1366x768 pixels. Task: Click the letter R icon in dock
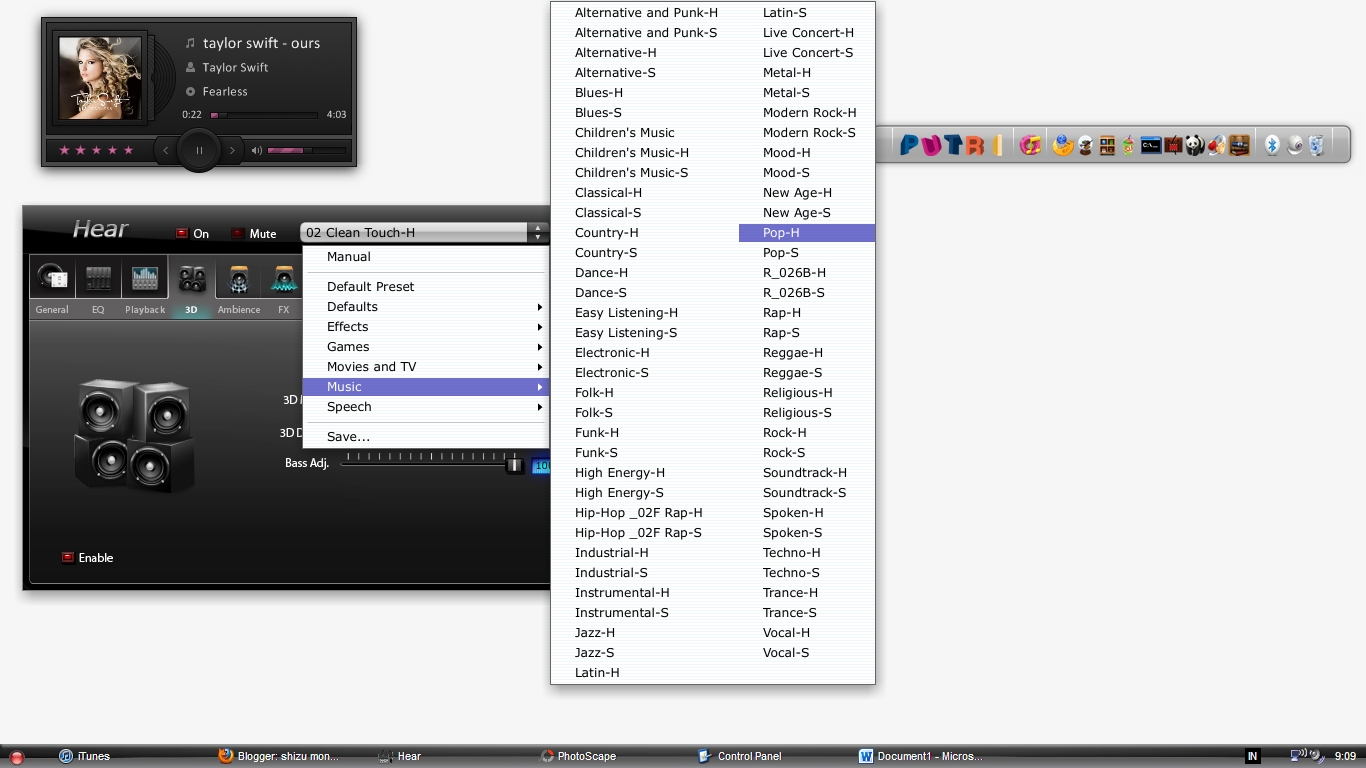(x=976, y=146)
